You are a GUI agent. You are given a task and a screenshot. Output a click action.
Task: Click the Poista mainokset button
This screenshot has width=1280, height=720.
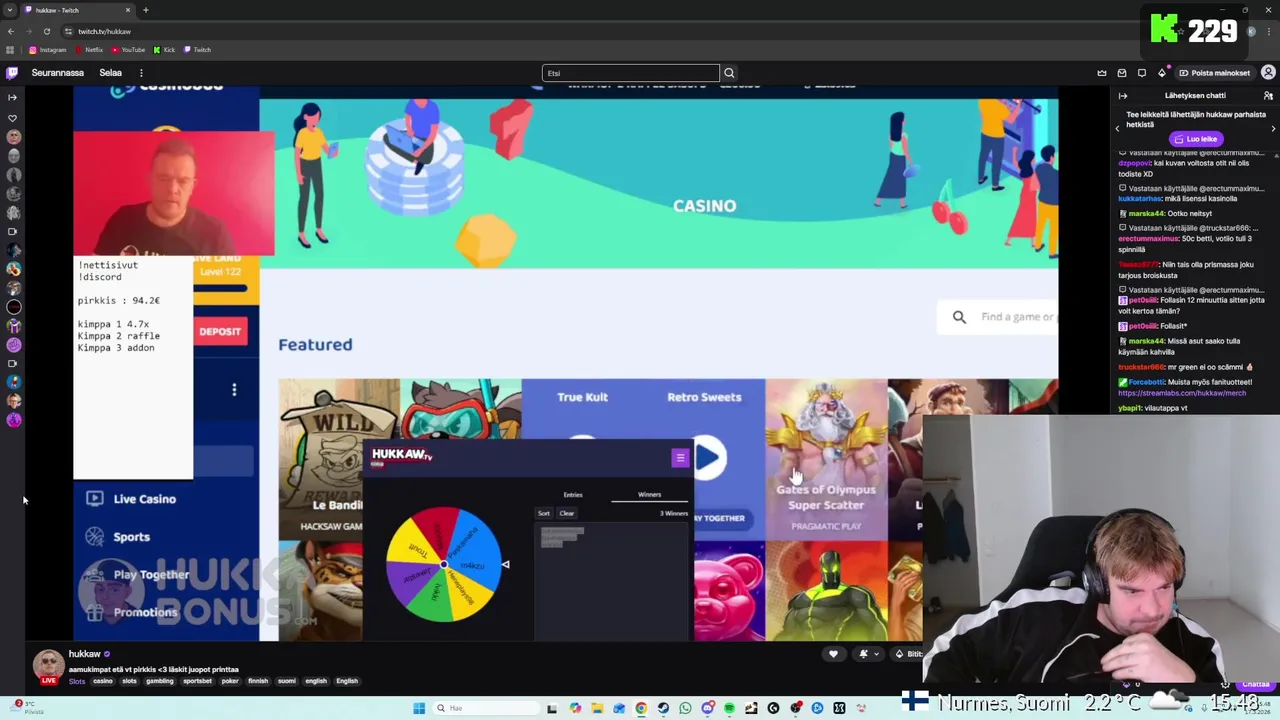(1215, 73)
